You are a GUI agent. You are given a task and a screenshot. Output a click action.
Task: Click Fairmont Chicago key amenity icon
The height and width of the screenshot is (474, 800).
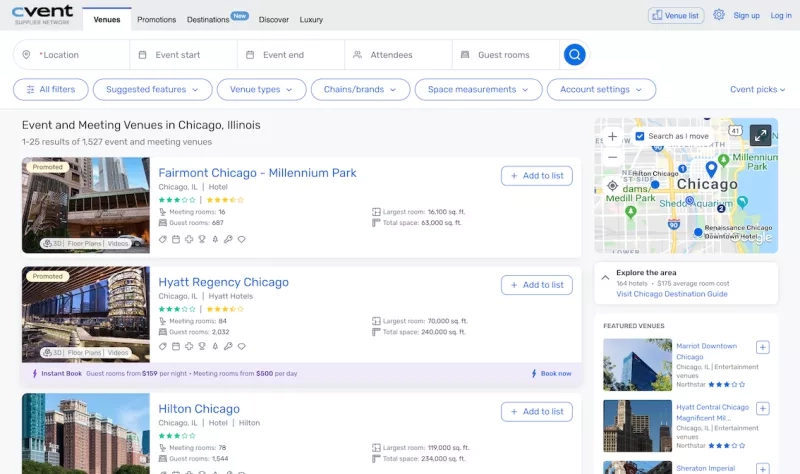tap(228, 239)
